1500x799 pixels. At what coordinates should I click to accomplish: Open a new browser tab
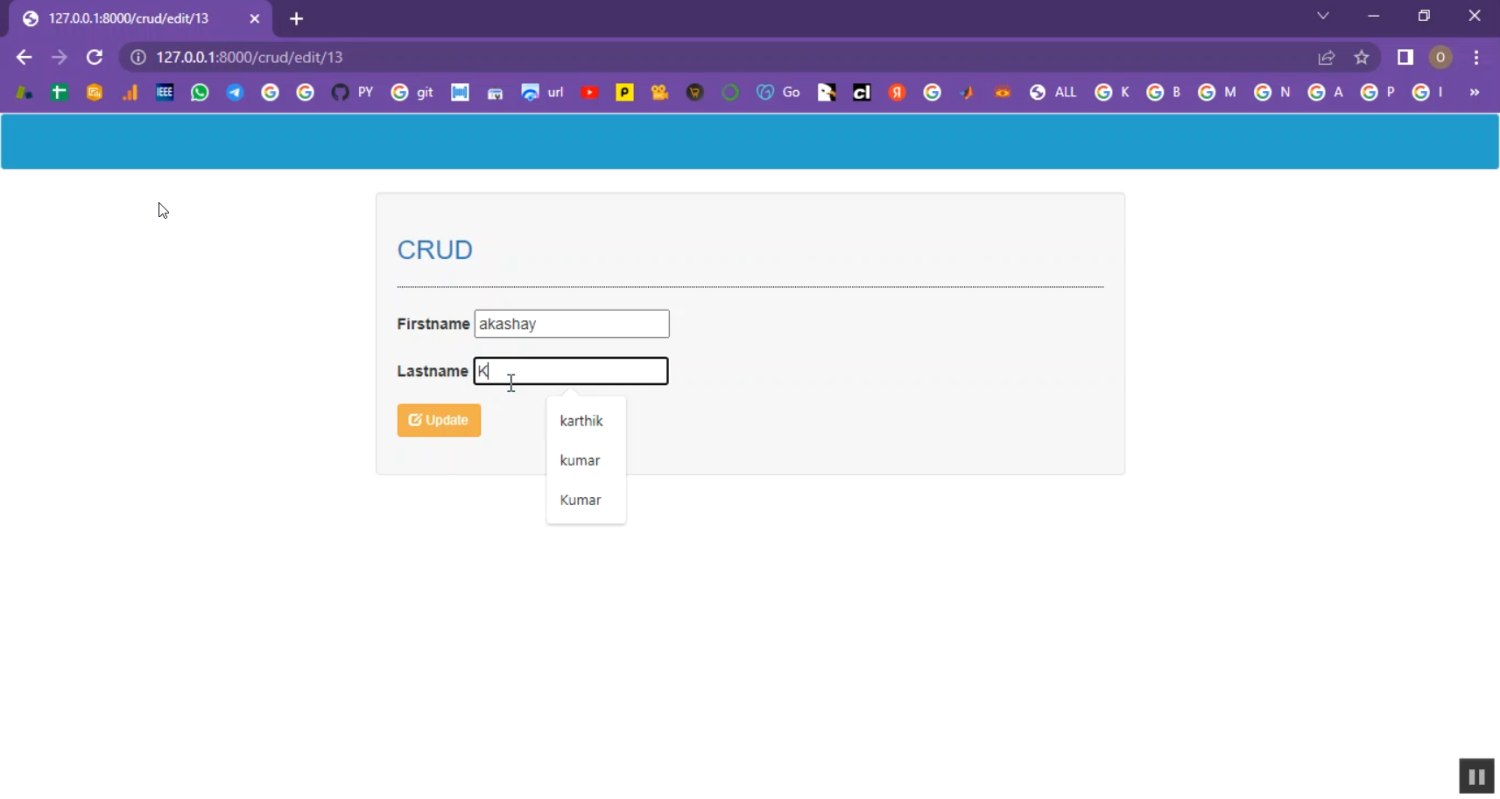[x=296, y=19]
